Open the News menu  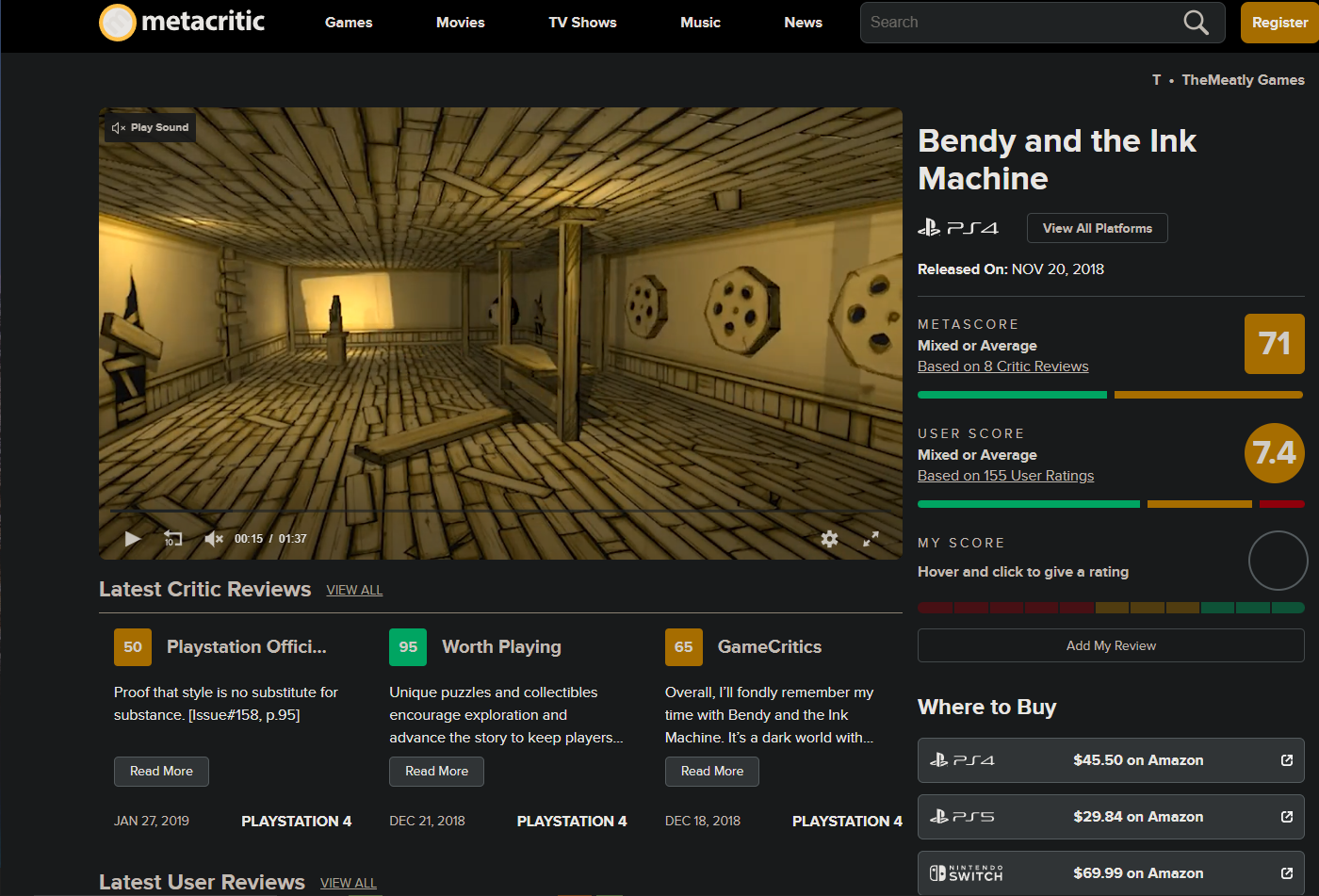click(804, 23)
